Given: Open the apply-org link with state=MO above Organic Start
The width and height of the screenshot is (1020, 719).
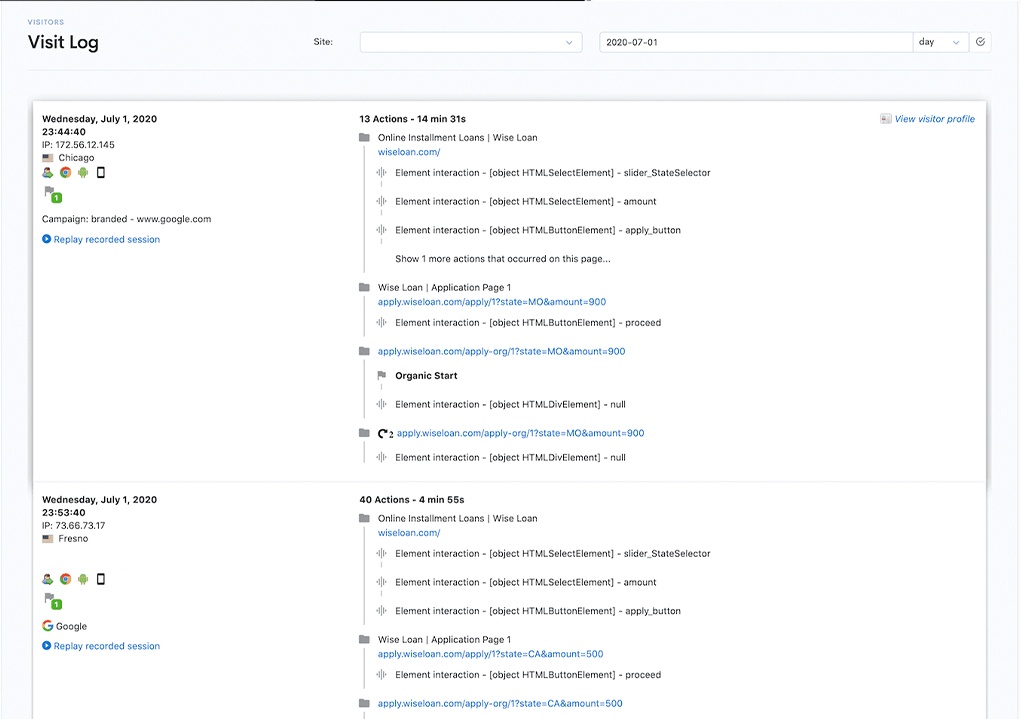Looking at the screenshot, I should [501, 352].
